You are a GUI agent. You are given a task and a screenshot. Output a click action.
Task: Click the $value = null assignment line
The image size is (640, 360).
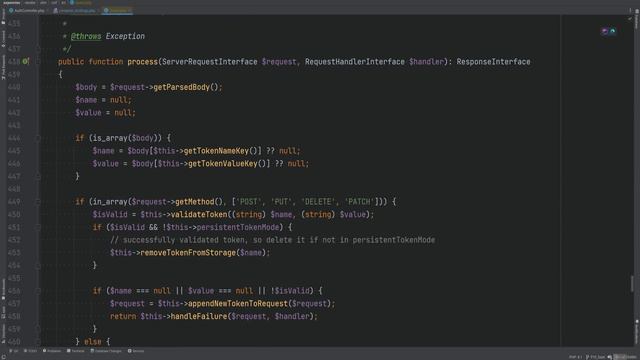(105, 113)
